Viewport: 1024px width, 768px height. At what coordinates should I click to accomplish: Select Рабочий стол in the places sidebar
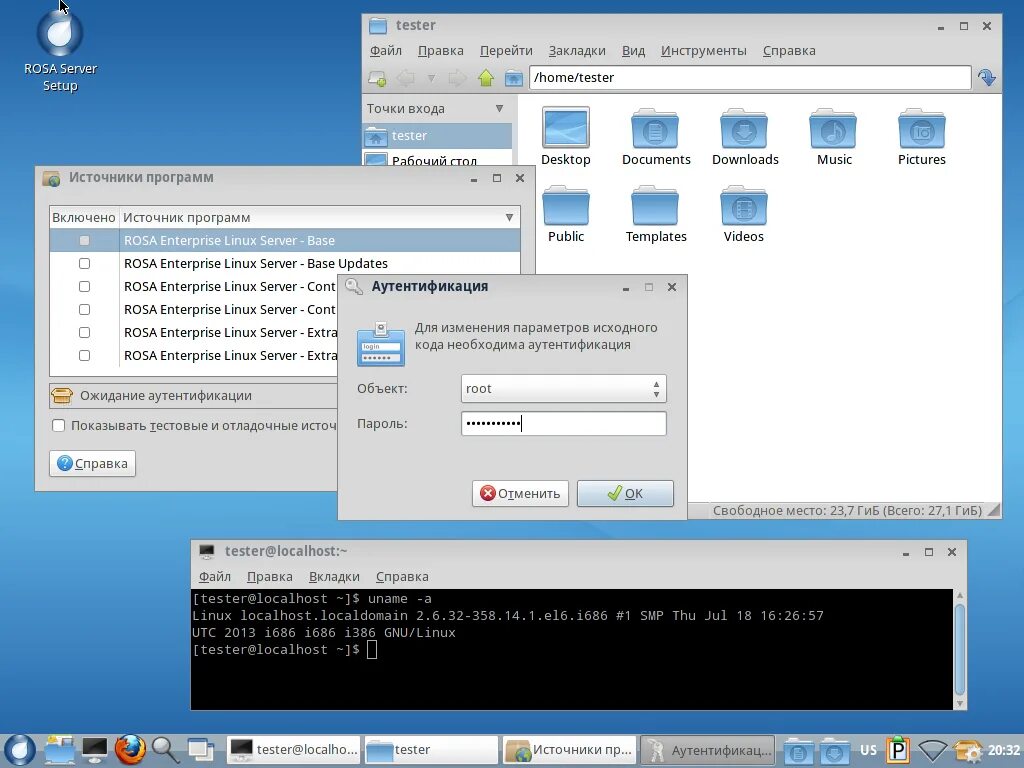click(437, 159)
